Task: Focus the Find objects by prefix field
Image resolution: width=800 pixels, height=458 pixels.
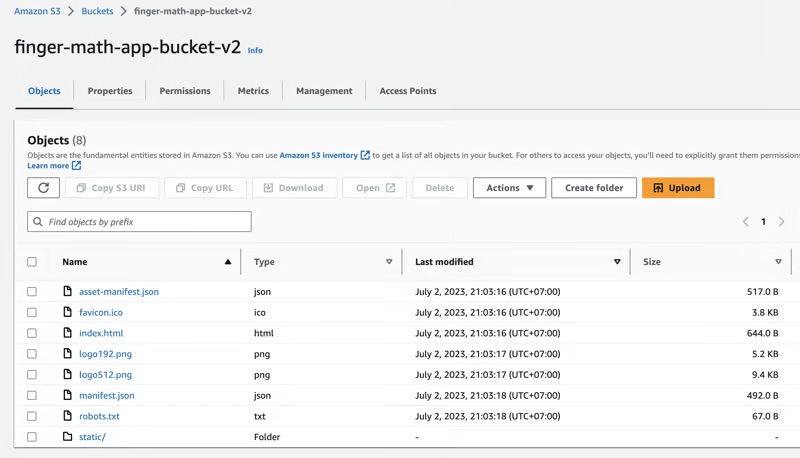Action: coord(139,221)
